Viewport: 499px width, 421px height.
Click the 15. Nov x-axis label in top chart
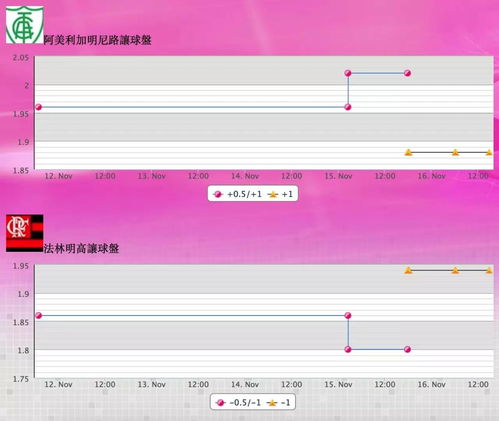pyautogui.click(x=338, y=176)
